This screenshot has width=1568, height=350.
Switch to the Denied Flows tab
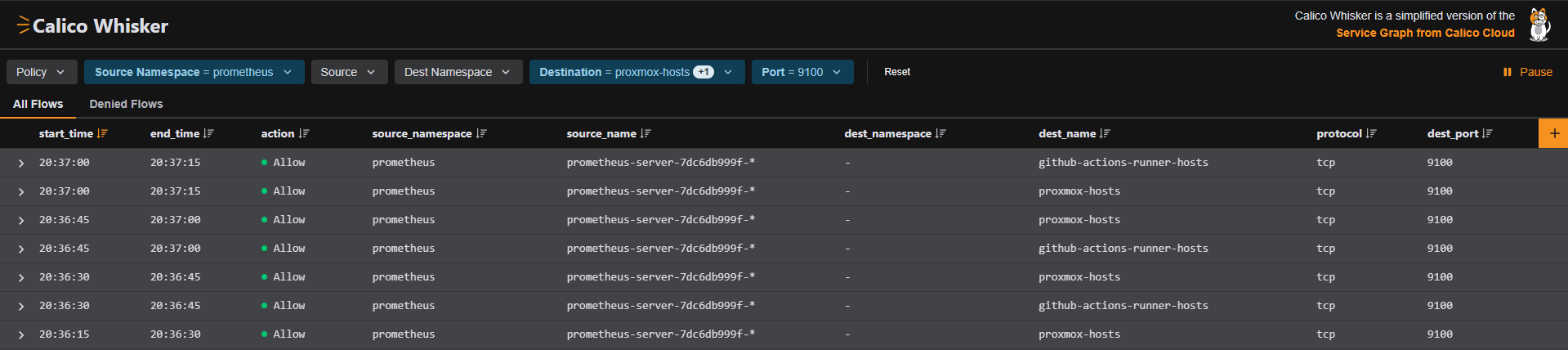[126, 104]
